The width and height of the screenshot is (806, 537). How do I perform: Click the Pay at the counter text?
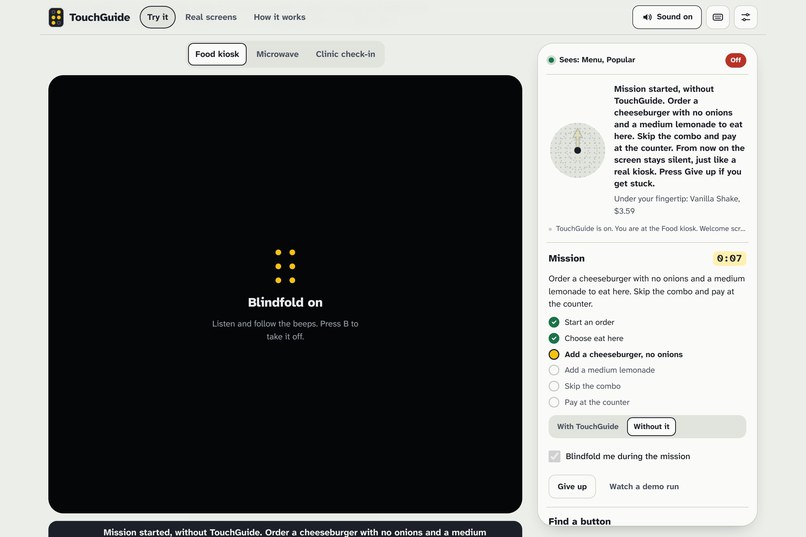tap(597, 402)
